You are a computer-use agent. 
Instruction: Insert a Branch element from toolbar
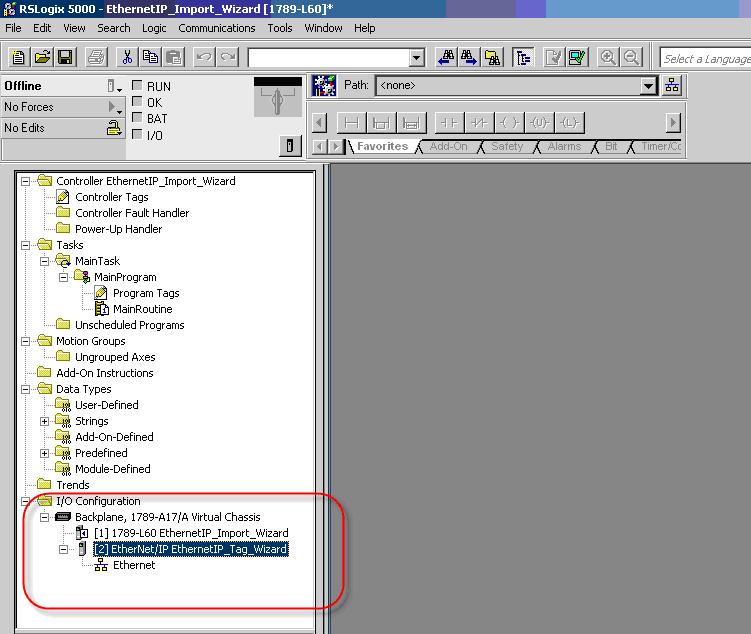click(x=381, y=123)
